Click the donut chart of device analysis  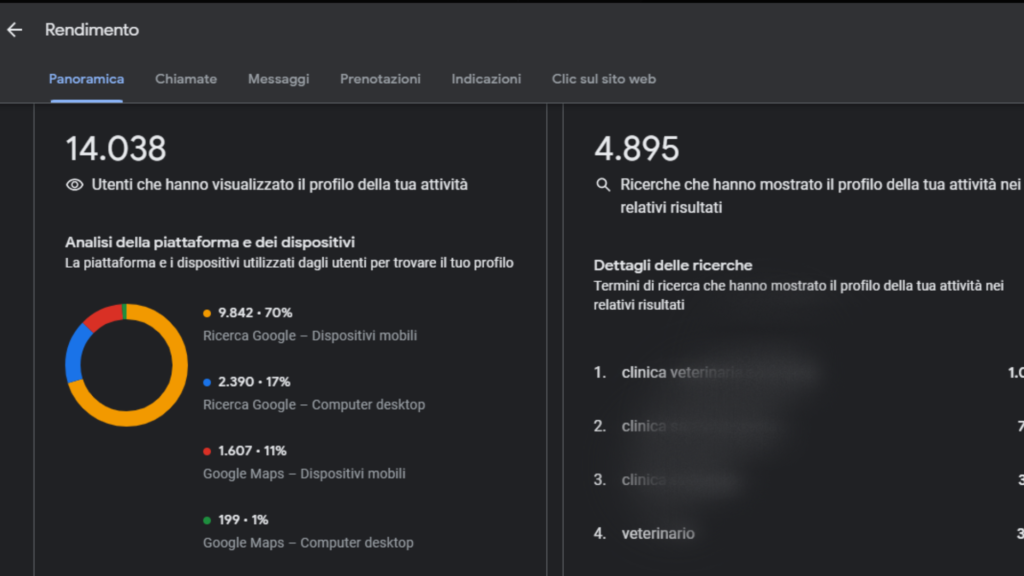tap(126, 365)
